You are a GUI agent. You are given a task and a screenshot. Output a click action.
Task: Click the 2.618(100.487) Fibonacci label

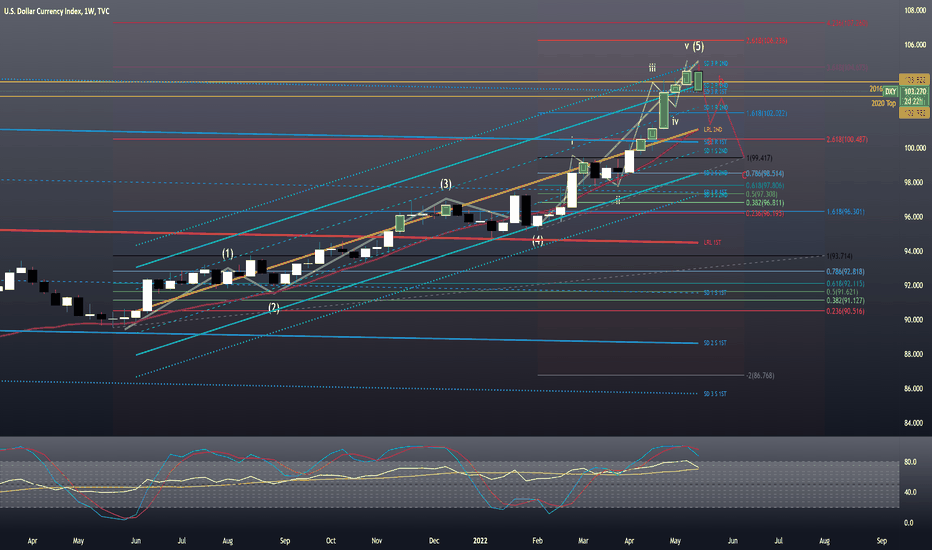(x=846, y=140)
